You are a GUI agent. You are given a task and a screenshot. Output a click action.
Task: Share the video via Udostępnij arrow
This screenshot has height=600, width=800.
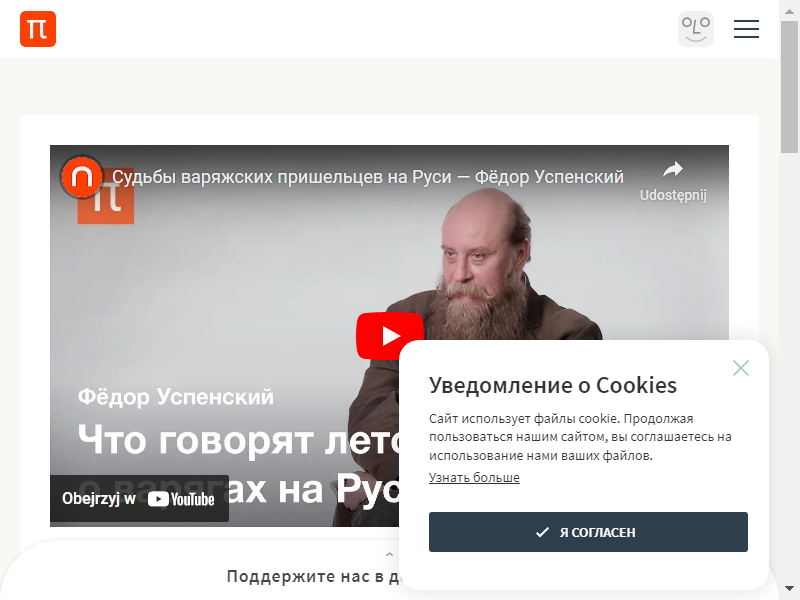click(673, 182)
